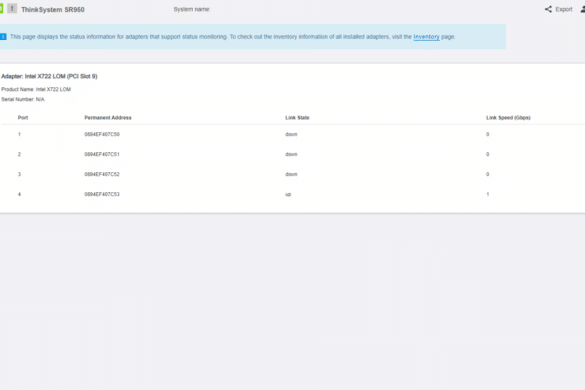Click the Port column header
585x390 pixels.
(23, 118)
